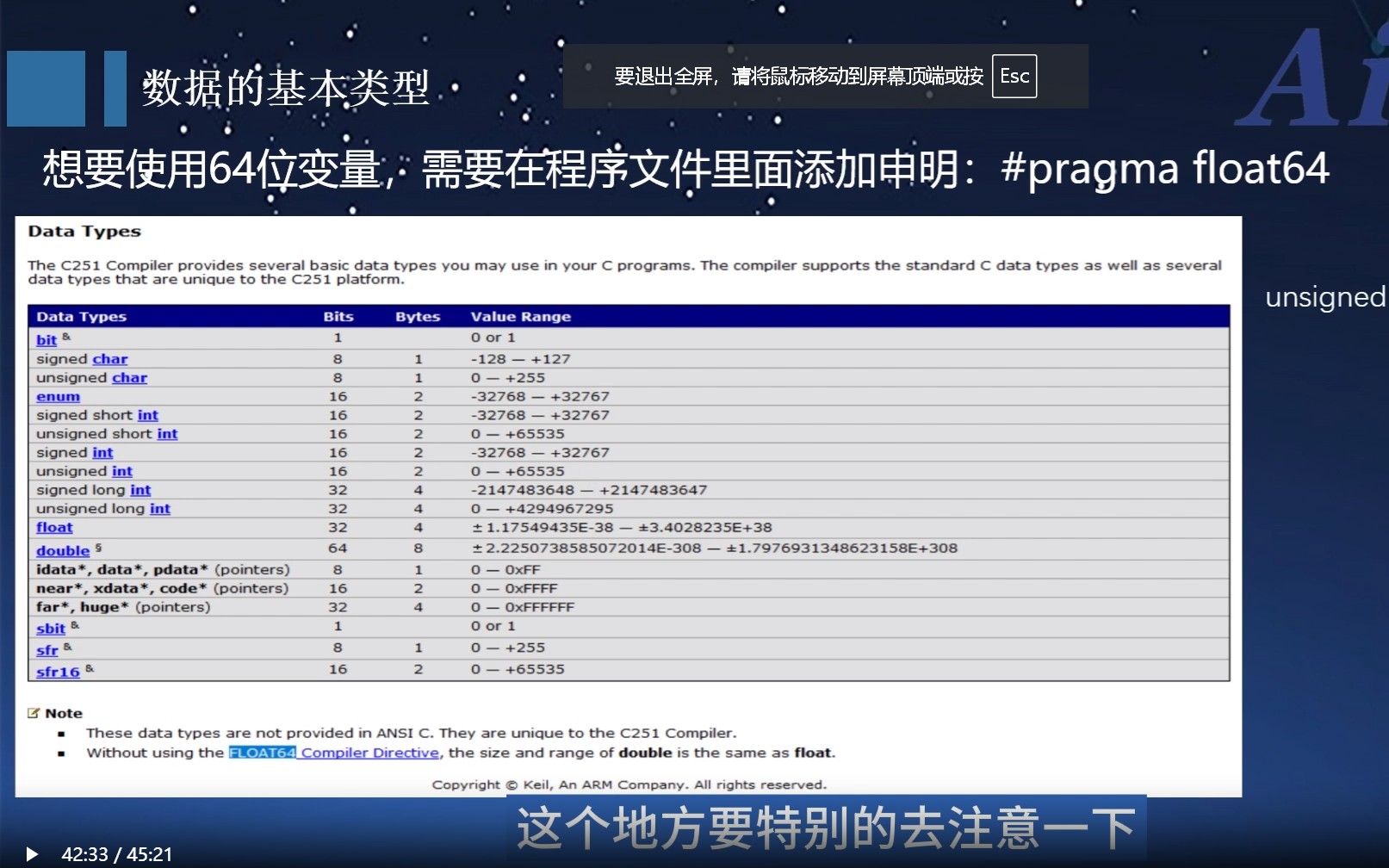Open the bit data type link
1389x868 pixels.
[x=47, y=339]
